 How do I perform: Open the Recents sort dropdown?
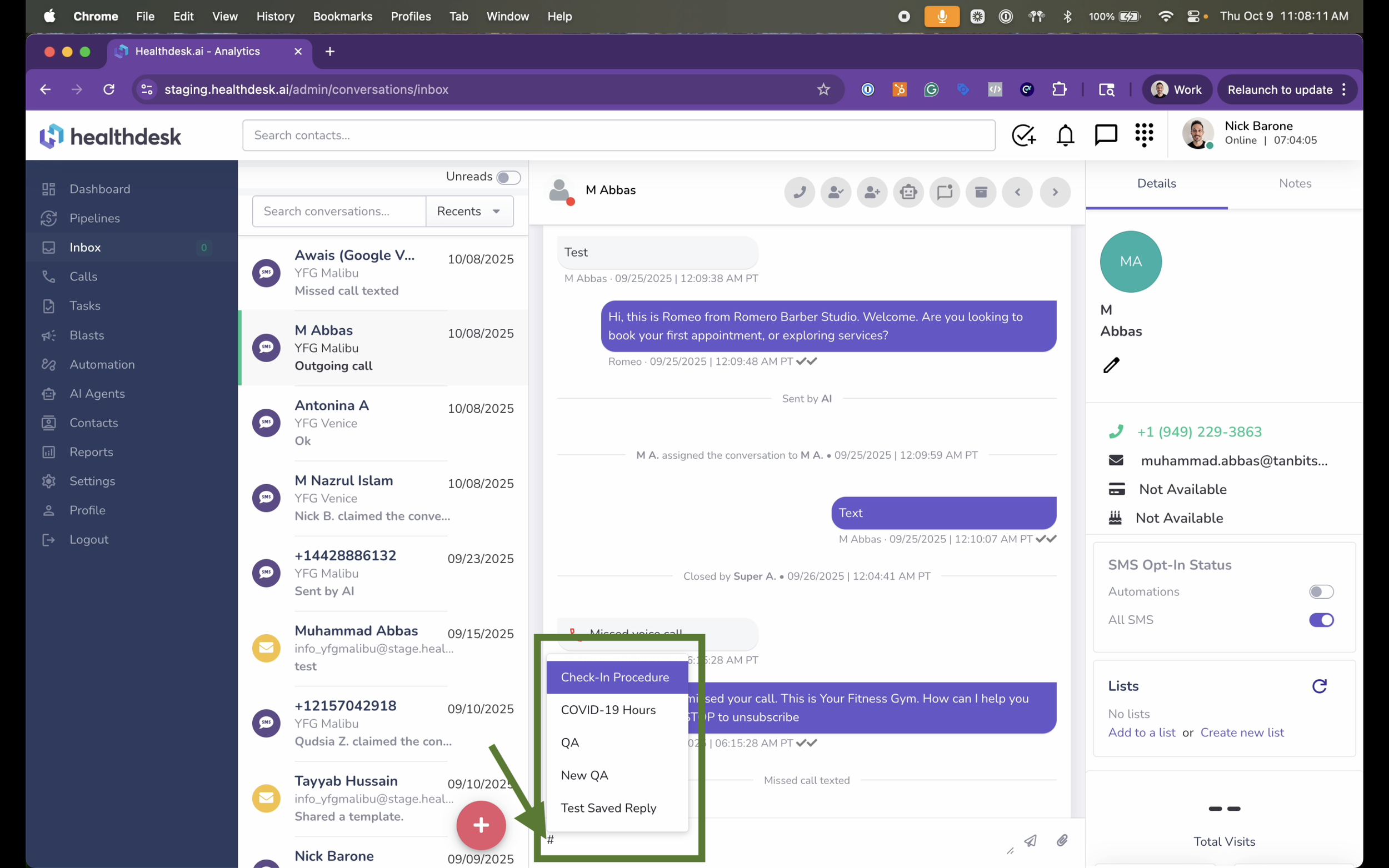click(x=469, y=211)
